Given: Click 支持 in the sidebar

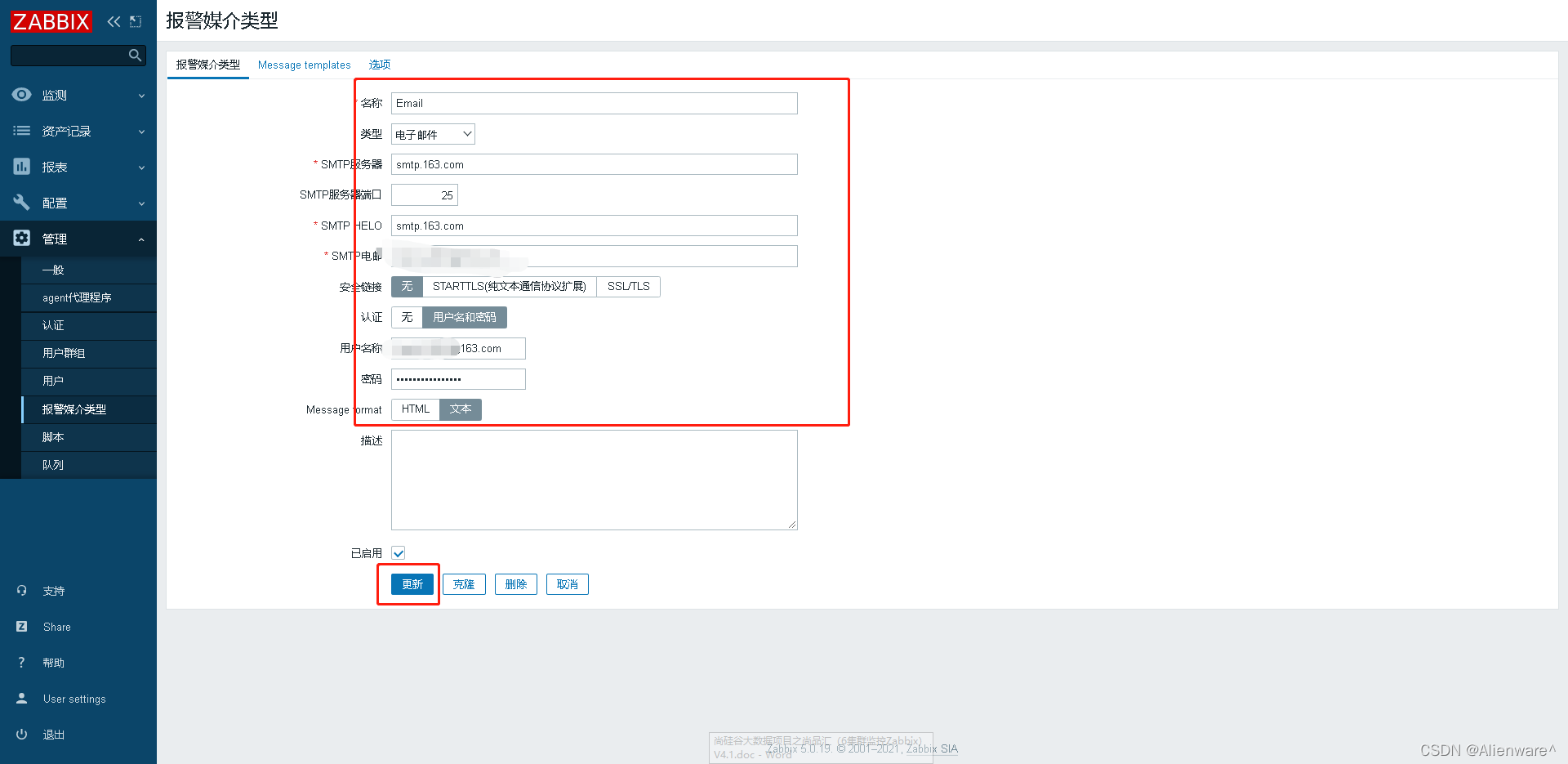Looking at the screenshot, I should pyautogui.click(x=54, y=591).
